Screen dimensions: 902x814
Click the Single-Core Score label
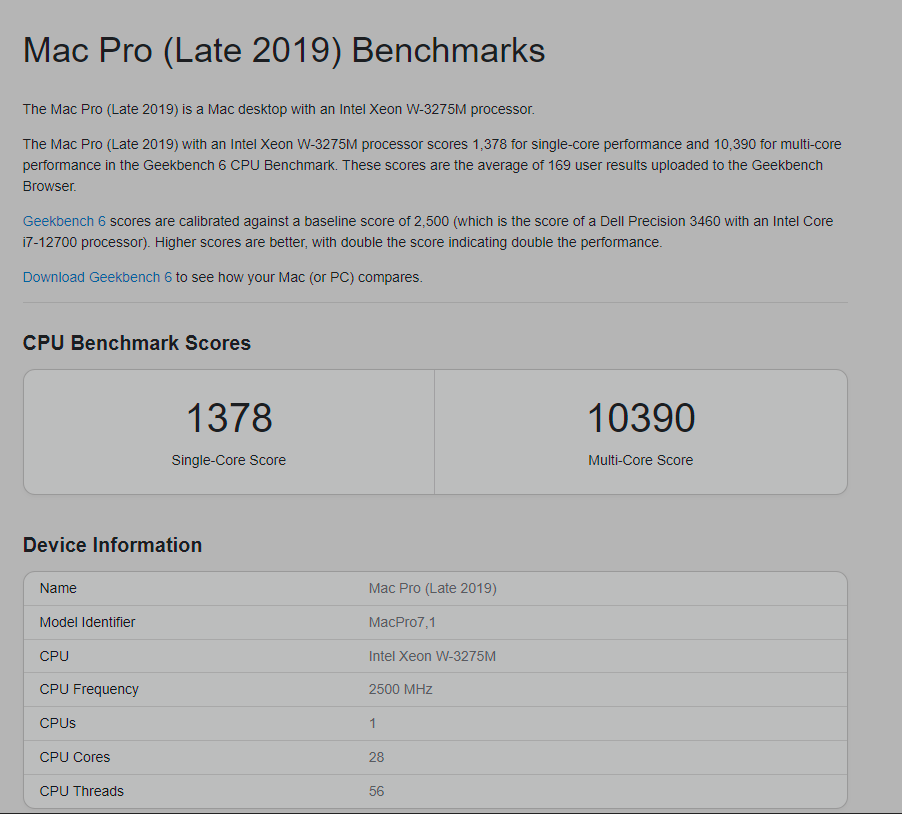click(229, 460)
